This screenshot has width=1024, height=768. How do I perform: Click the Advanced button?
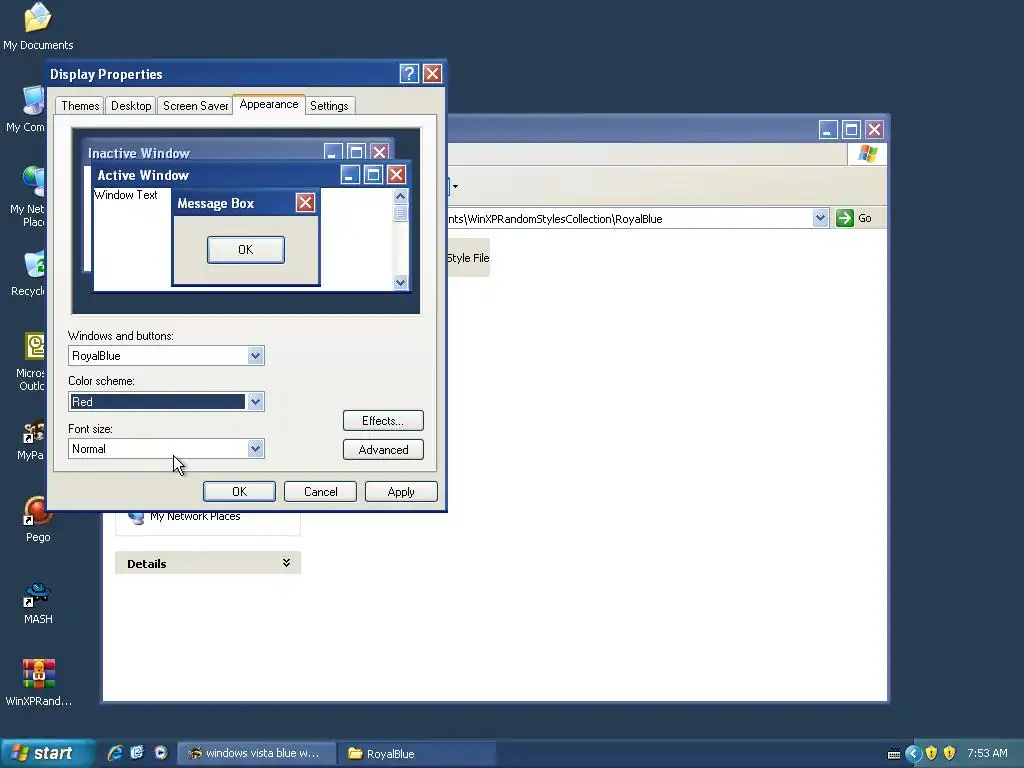coord(383,449)
